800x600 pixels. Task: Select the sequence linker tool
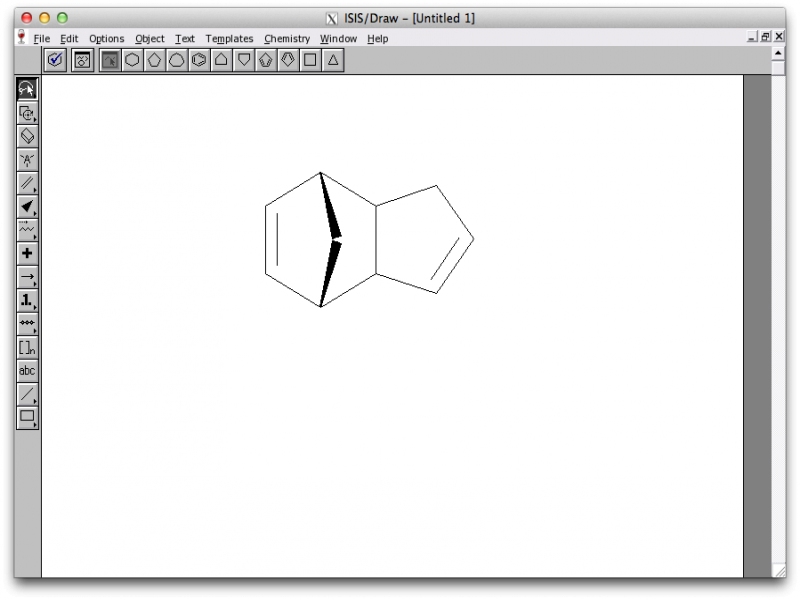tap(27, 323)
